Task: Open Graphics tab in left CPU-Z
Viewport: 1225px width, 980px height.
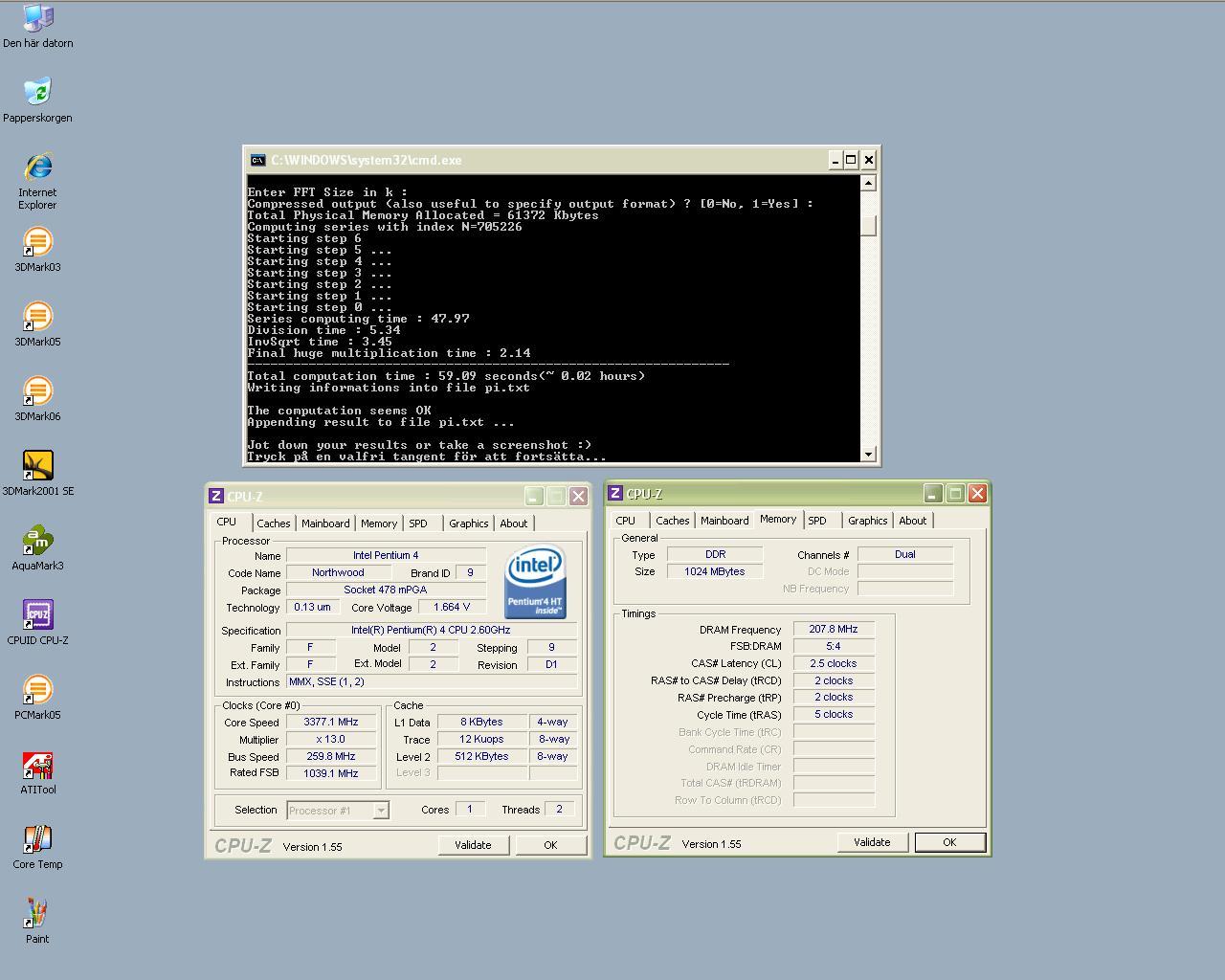Action: coord(469,523)
